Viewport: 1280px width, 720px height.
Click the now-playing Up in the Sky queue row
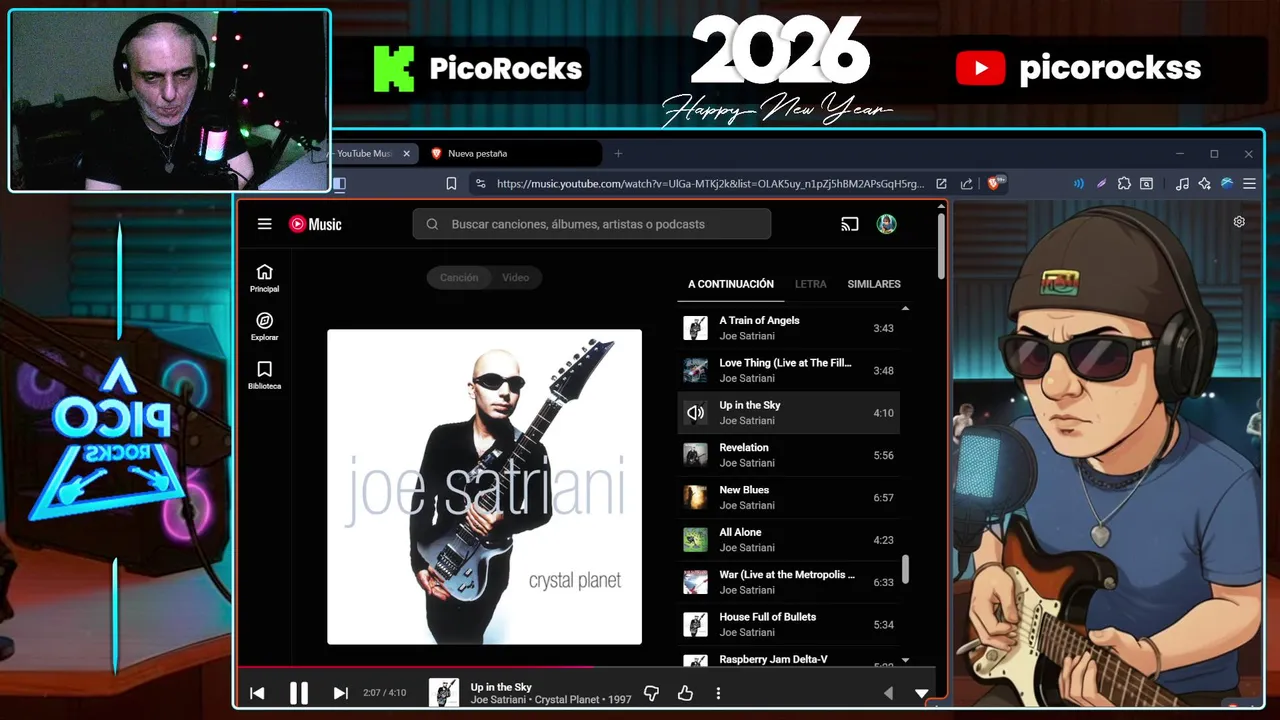[x=789, y=413]
